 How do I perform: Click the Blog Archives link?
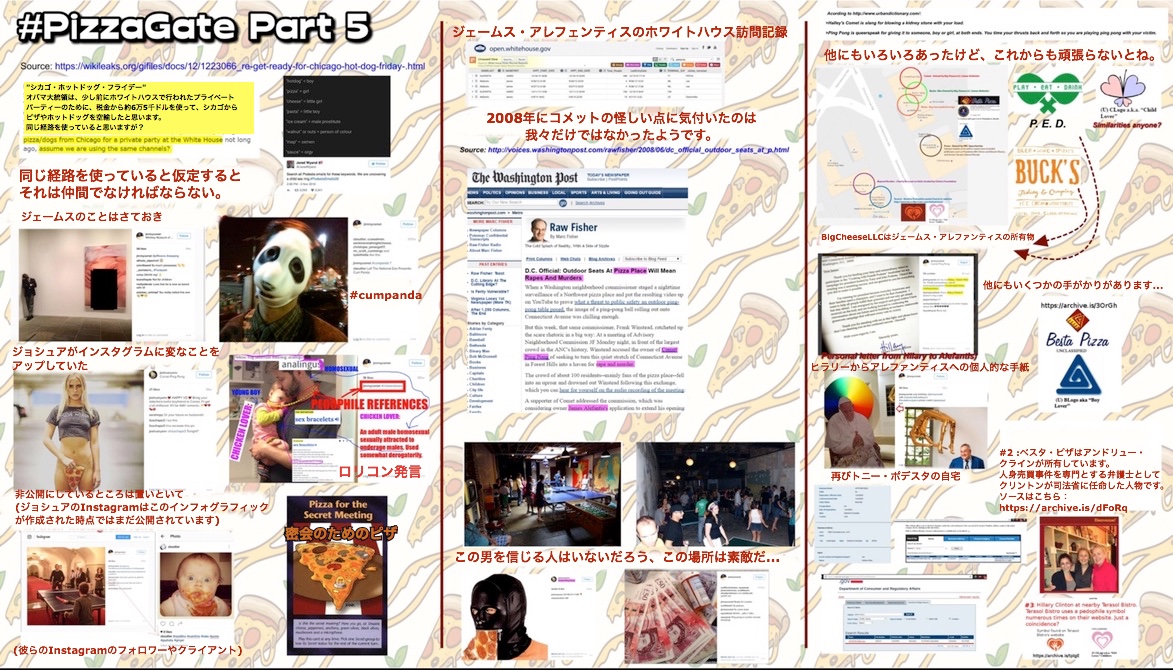[601, 259]
